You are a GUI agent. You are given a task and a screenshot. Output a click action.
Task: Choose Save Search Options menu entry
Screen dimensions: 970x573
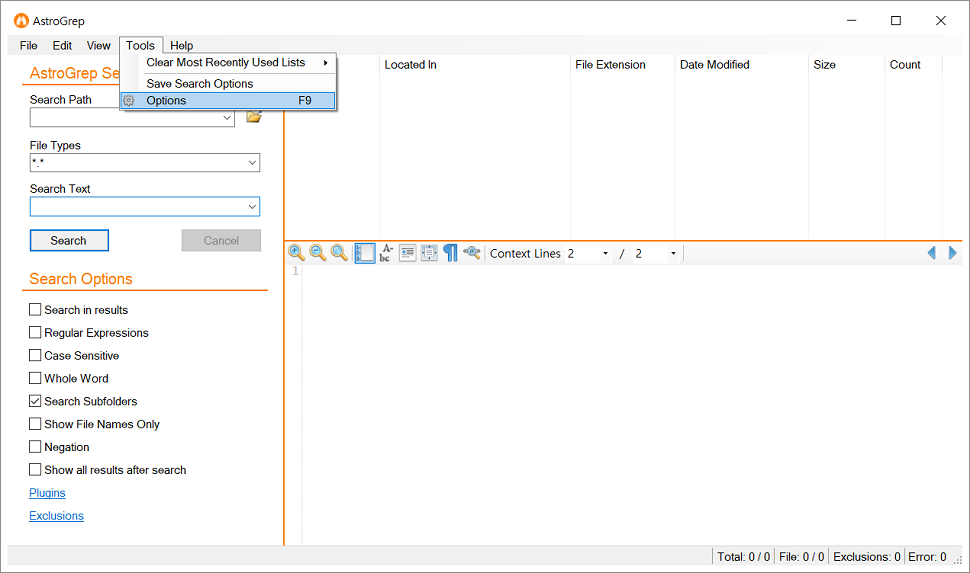pos(228,84)
